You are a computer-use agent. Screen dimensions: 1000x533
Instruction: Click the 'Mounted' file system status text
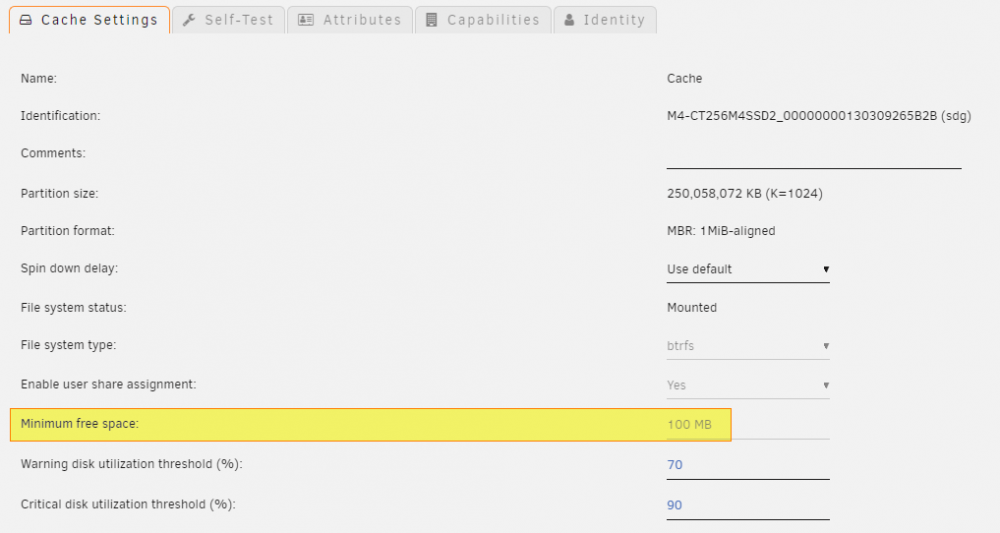point(691,308)
